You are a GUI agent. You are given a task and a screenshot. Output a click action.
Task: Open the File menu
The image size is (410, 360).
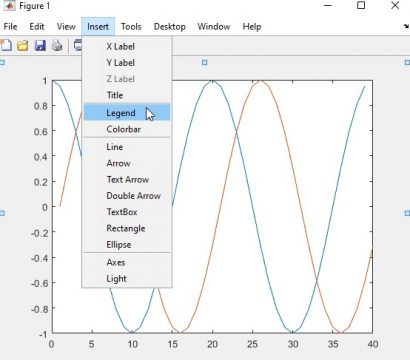click(x=10, y=27)
